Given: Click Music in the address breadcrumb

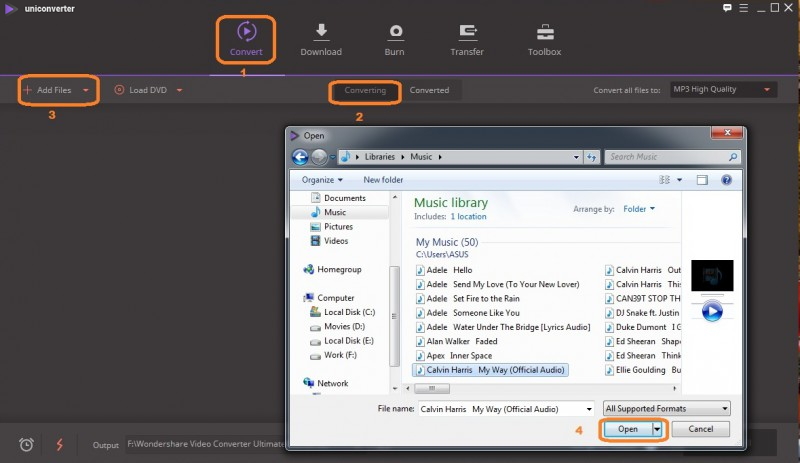Looking at the screenshot, I should (x=421, y=157).
